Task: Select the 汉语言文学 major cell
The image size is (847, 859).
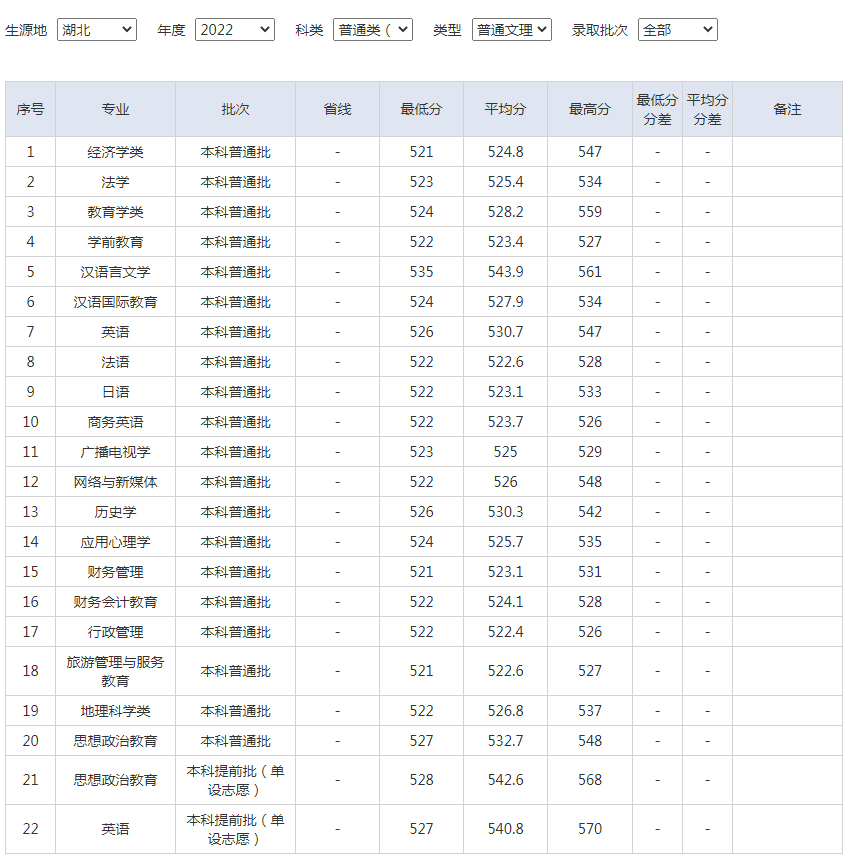Action: click(x=115, y=272)
